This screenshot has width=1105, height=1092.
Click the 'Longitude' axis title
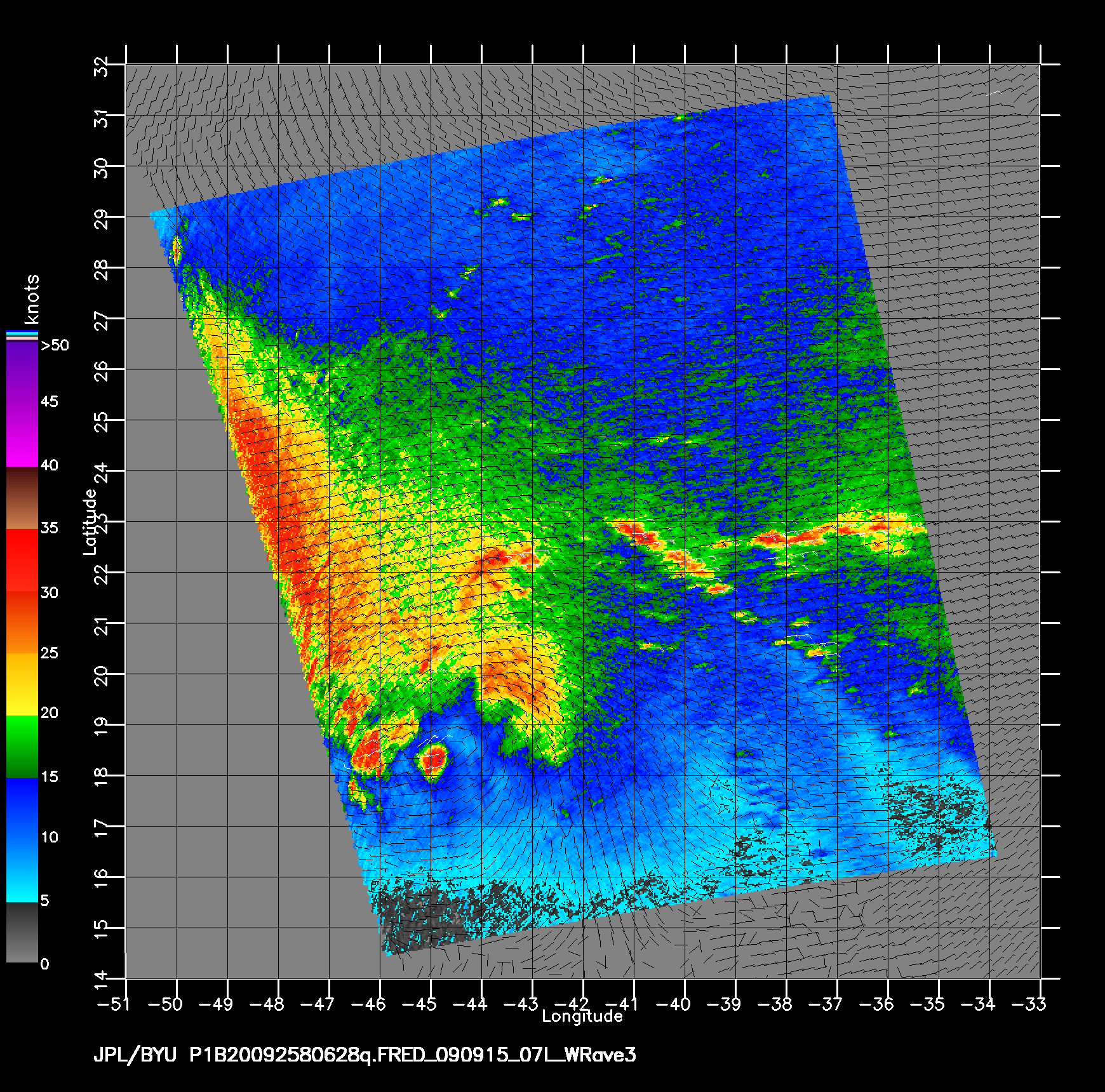582,1016
